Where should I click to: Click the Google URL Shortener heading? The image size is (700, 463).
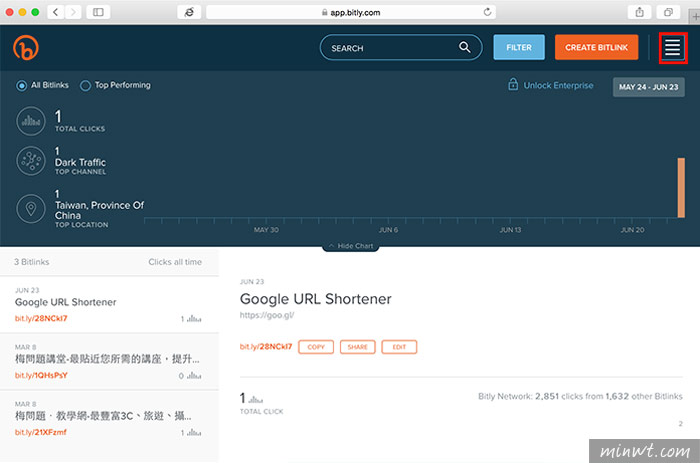316,299
